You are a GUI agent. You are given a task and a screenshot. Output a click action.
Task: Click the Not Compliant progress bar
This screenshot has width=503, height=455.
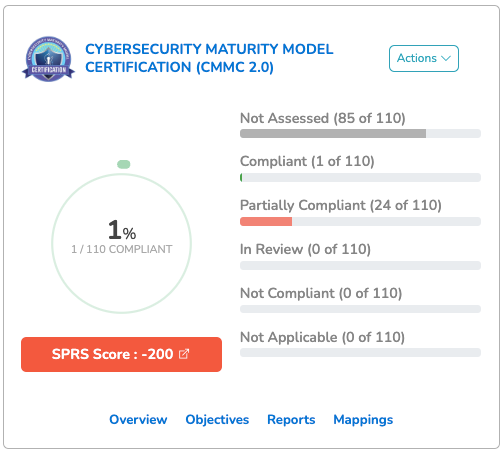click(x=360, y=309)
